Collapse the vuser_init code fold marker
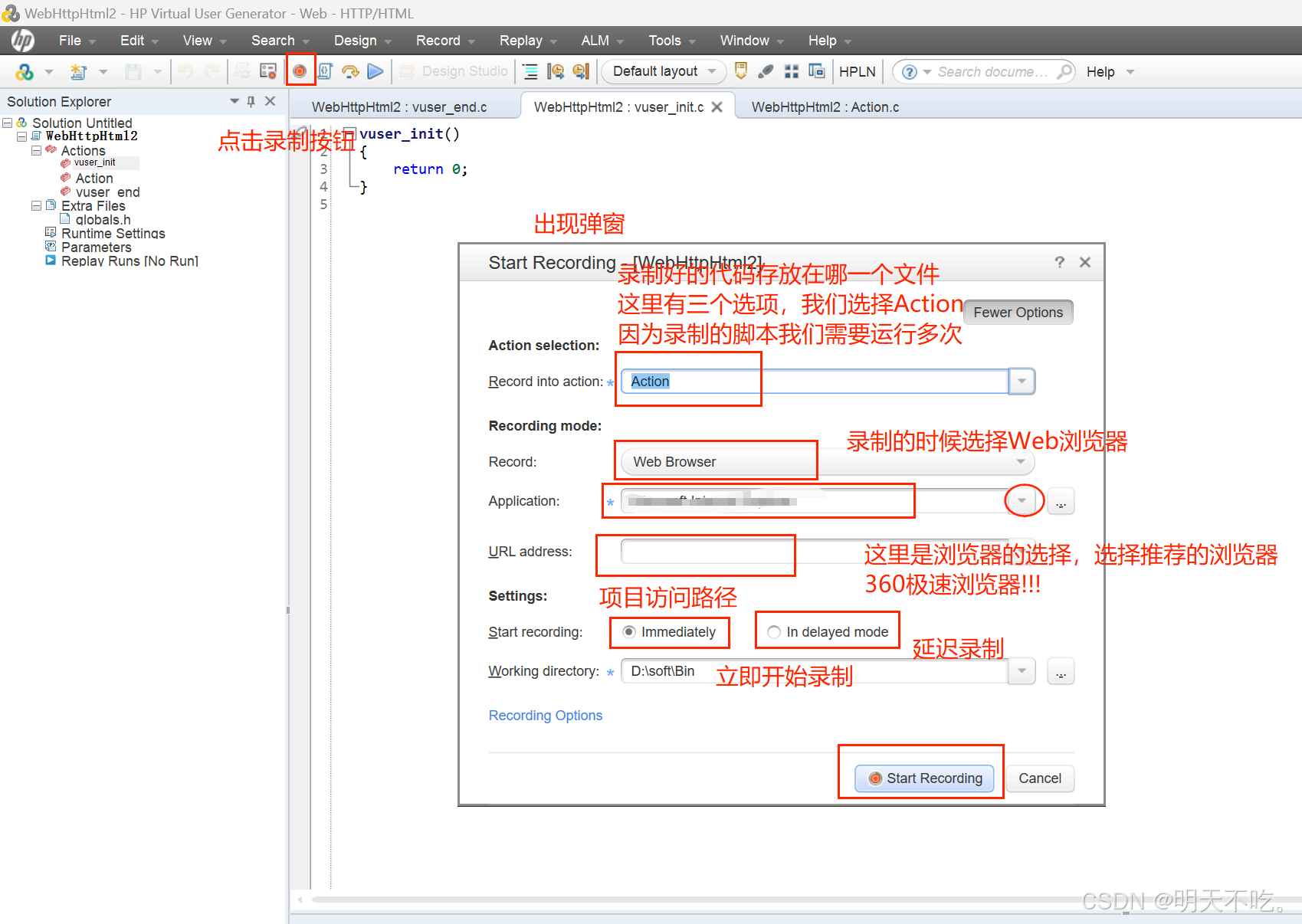The width and height of the screenshot is (1302, 924). pyautogui.click(x=349, y=133)
